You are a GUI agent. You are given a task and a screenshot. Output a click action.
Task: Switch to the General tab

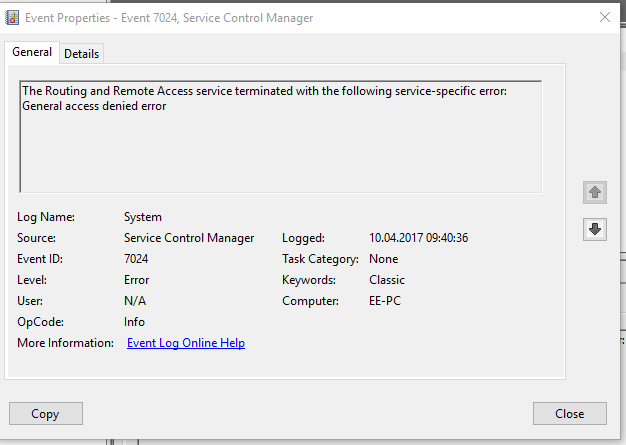click(32, 52)
